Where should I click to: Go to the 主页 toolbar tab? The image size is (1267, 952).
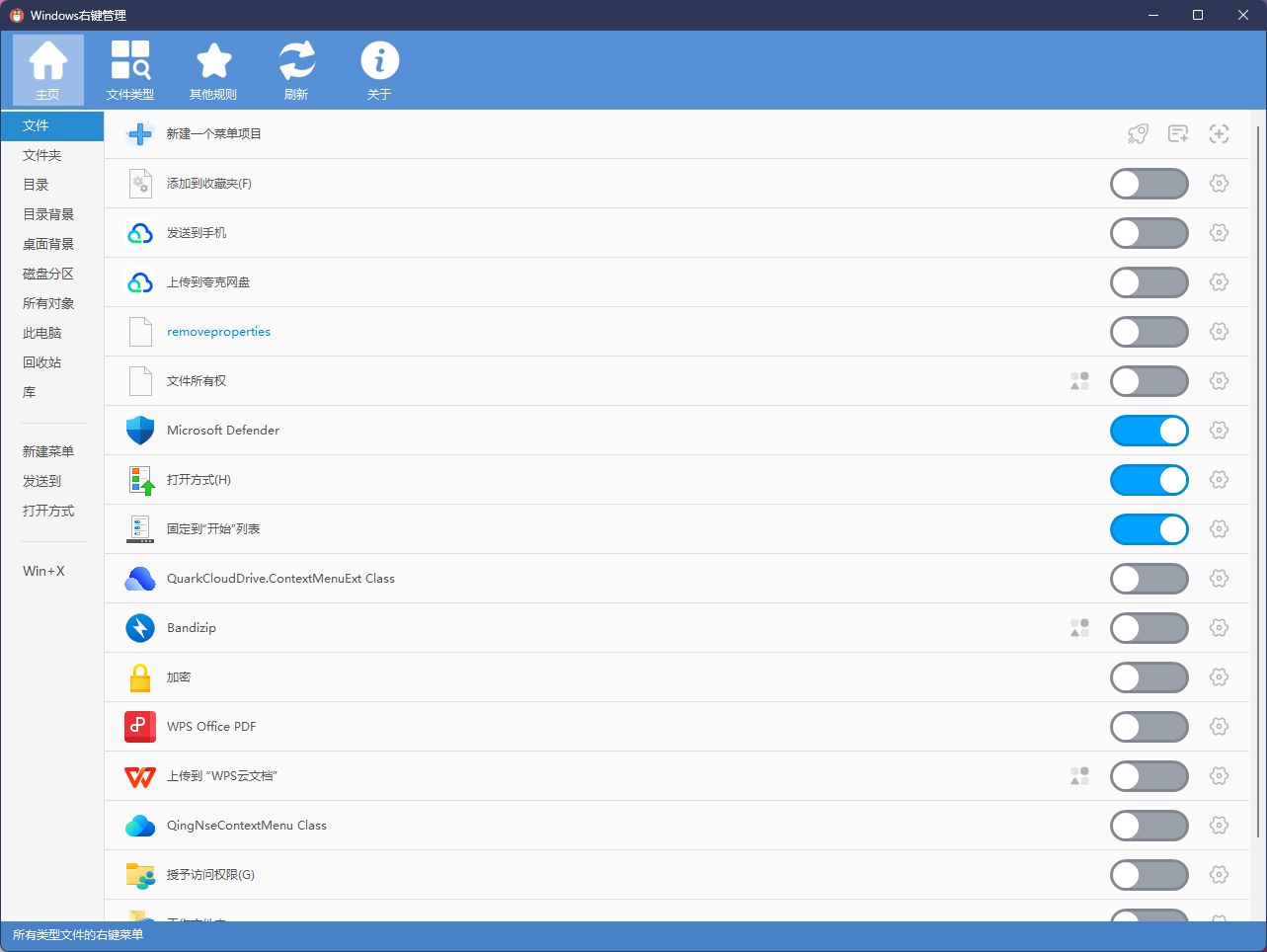(x=47, y=70)
